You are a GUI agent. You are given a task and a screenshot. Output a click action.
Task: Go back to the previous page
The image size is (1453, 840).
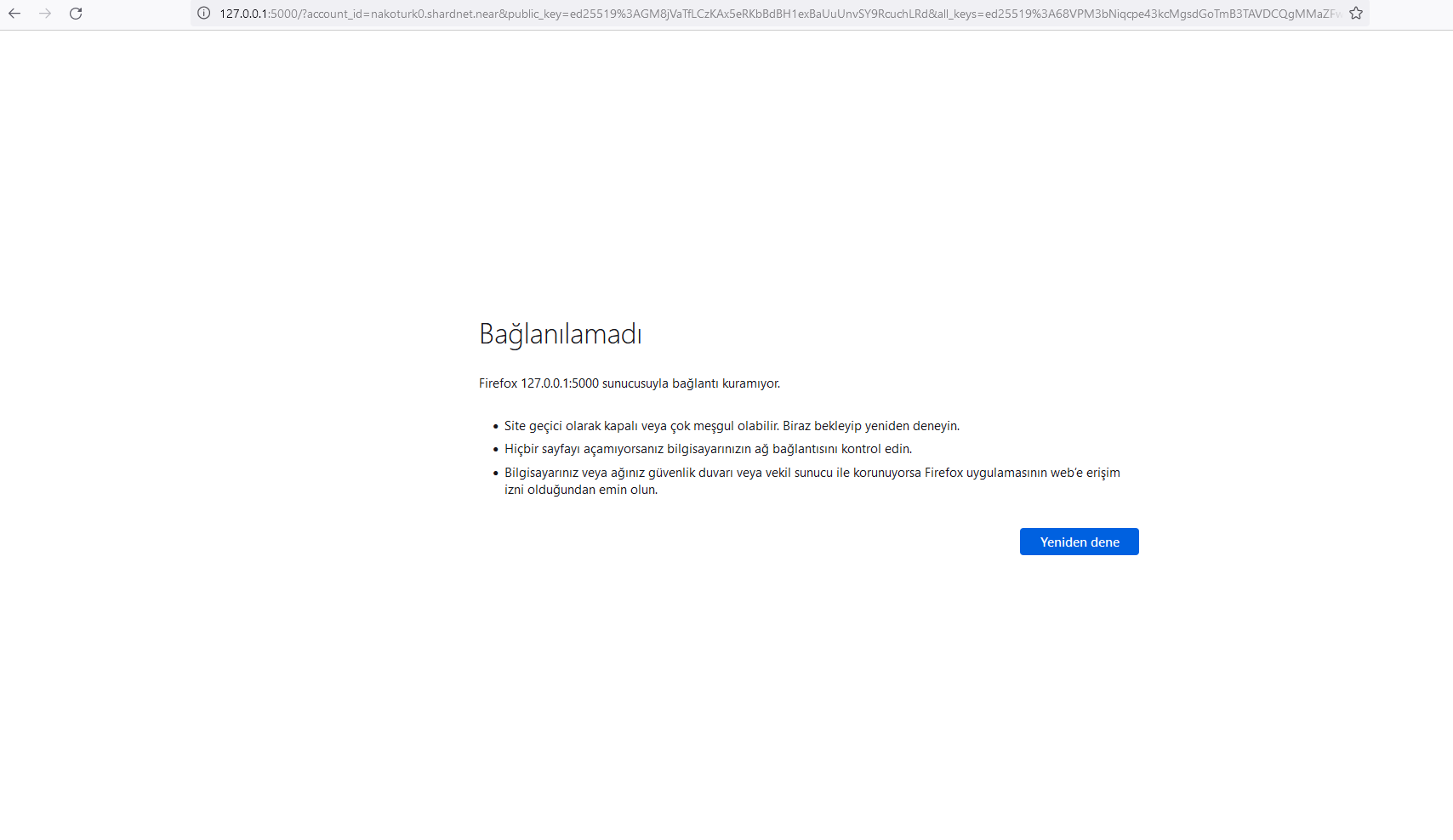[x=14, y=14]
